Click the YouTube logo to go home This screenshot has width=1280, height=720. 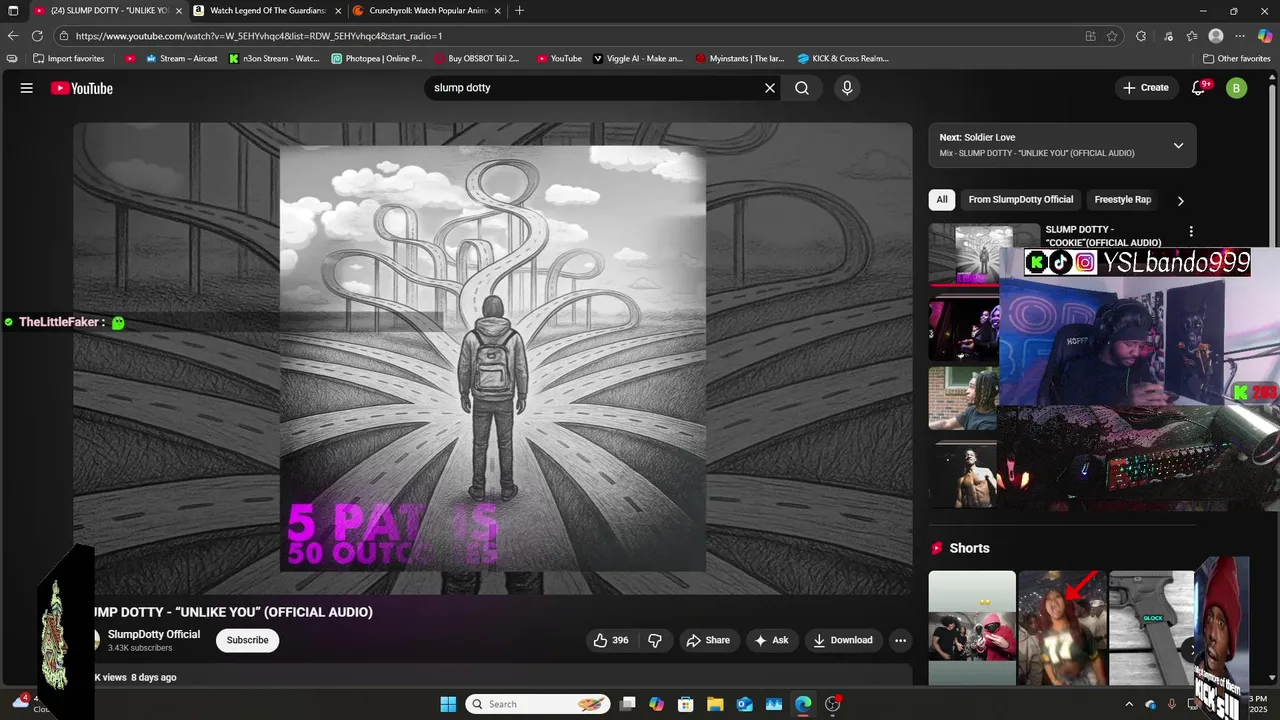pos(82,88)
